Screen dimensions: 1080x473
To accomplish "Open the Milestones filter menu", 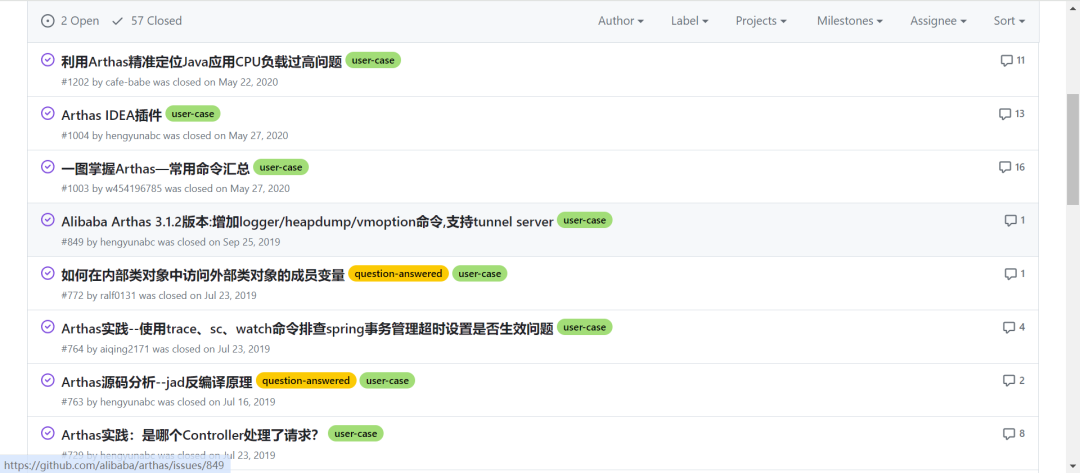I will [x=849, y=20].
